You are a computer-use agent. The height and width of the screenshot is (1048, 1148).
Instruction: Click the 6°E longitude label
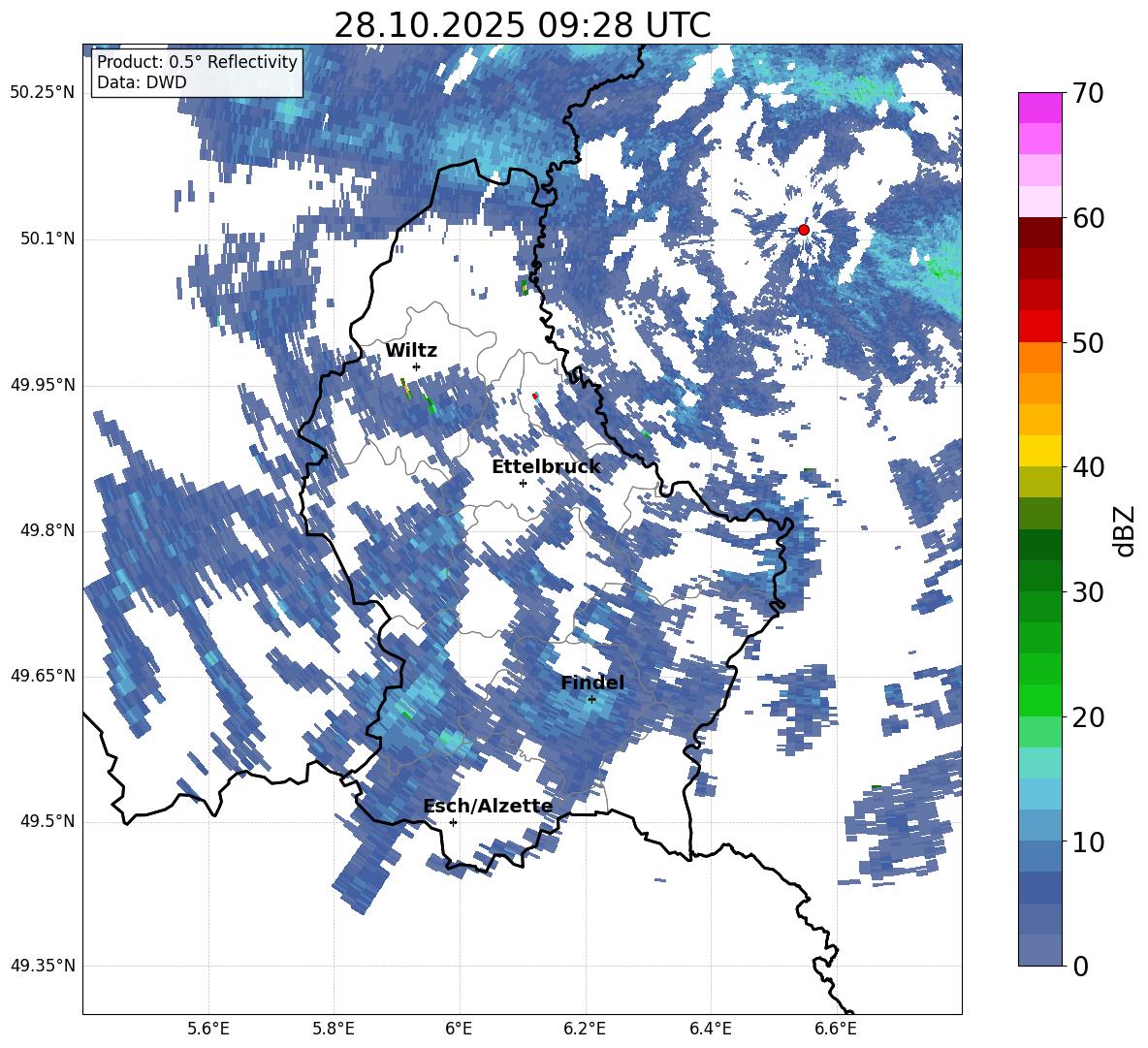pyautogui.click(x=459, y=1029)
